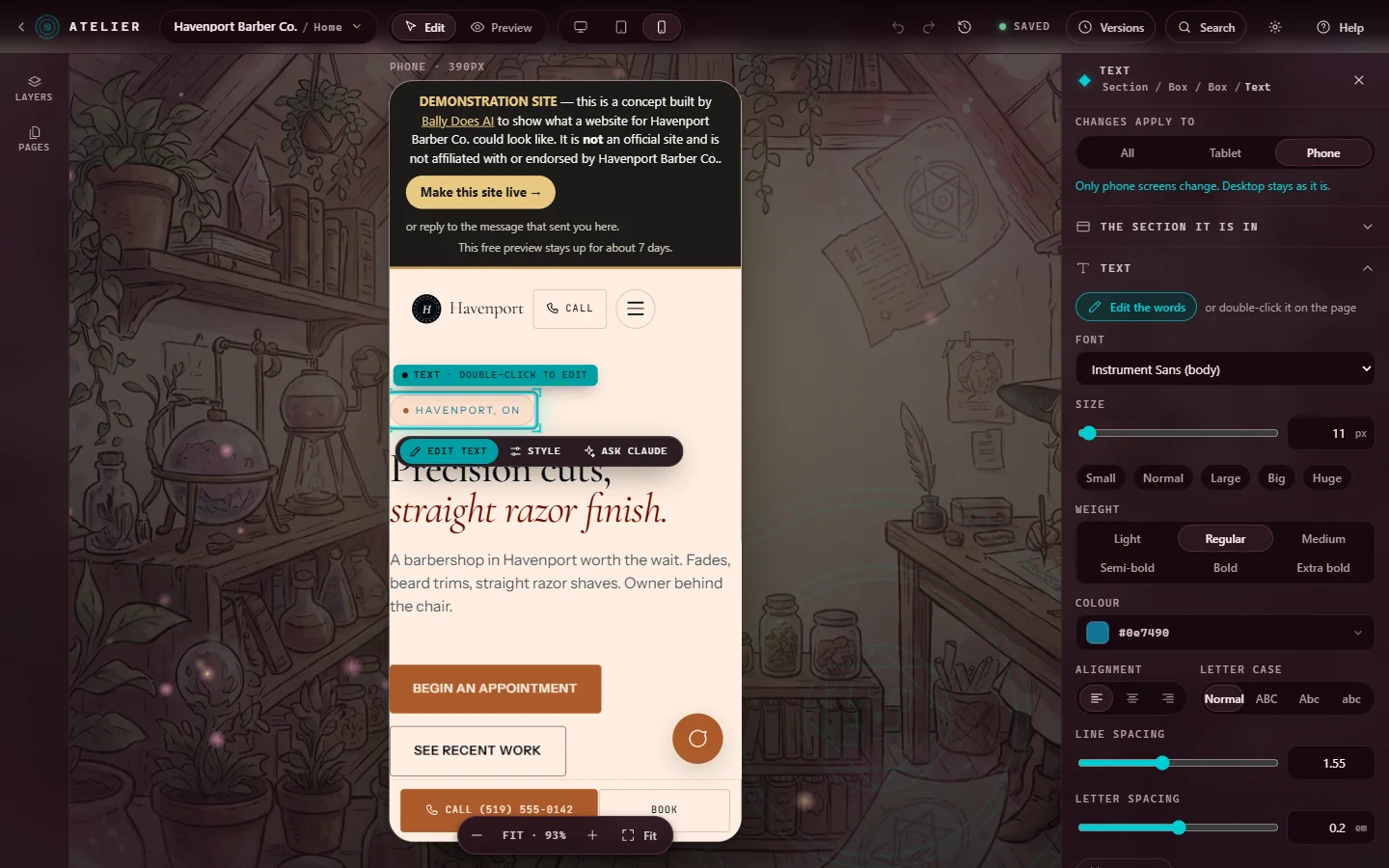Open the Pages panel
This screenshot has width=1389, height=868.
(x=34, y=138)
